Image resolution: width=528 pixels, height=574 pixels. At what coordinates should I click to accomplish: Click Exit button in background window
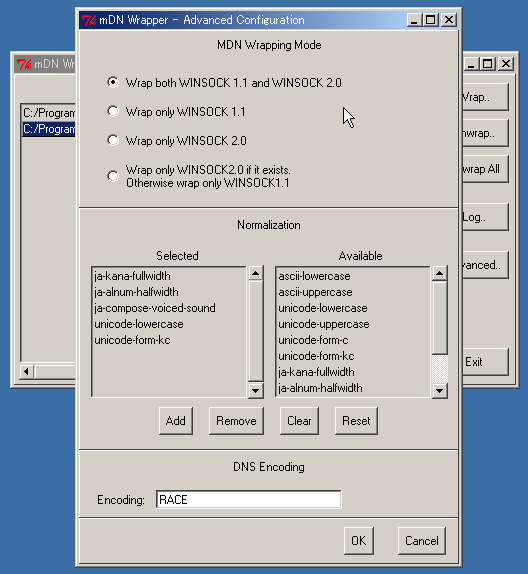click(485, 362)
